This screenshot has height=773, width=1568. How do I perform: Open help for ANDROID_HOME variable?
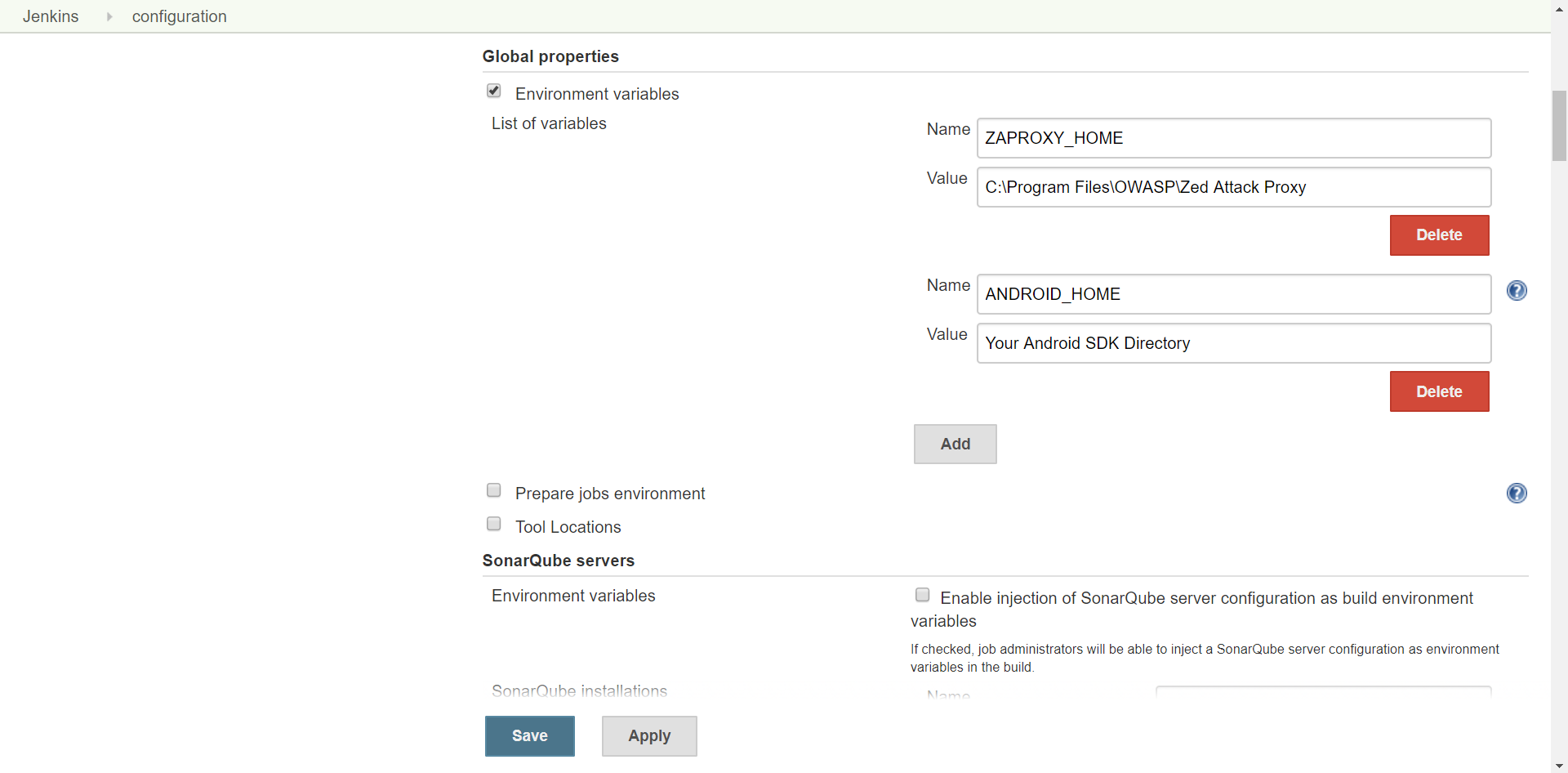click(x=1517, y=291)
